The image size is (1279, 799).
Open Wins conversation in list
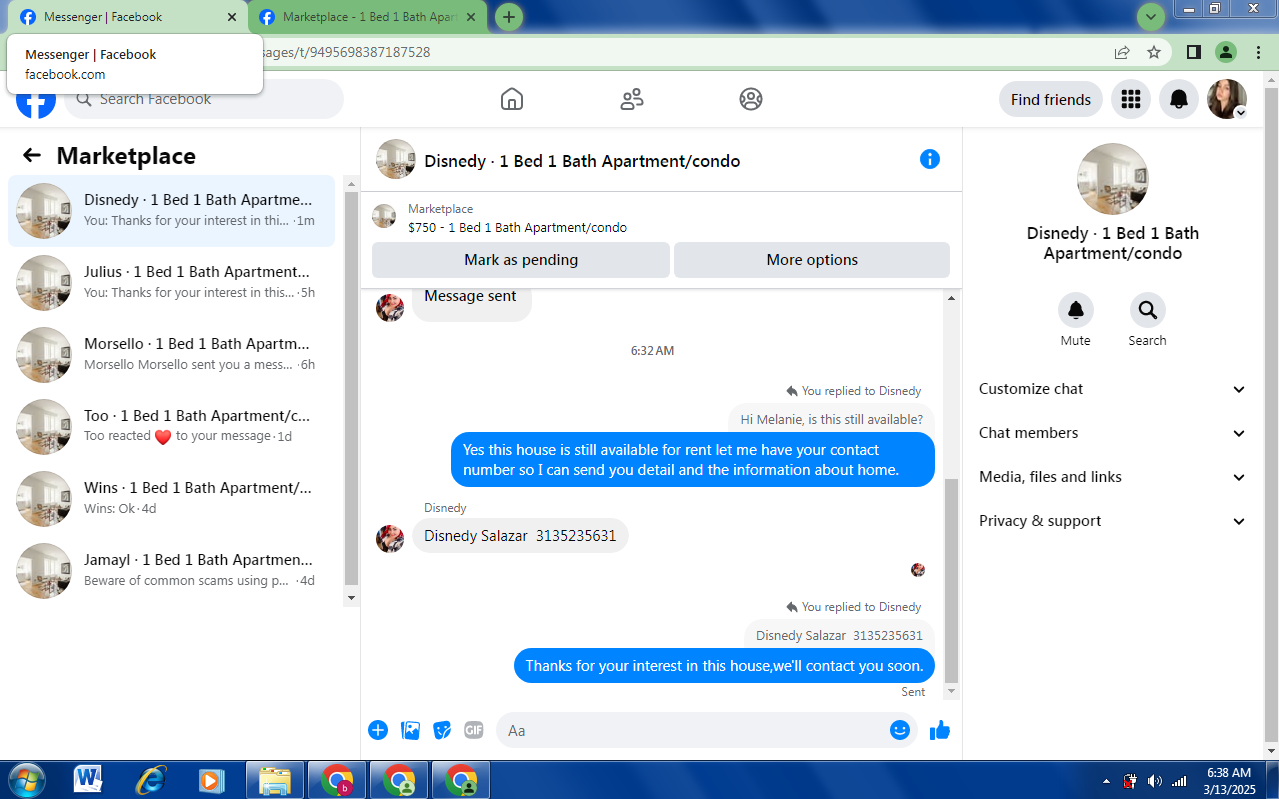coord(171,499)
